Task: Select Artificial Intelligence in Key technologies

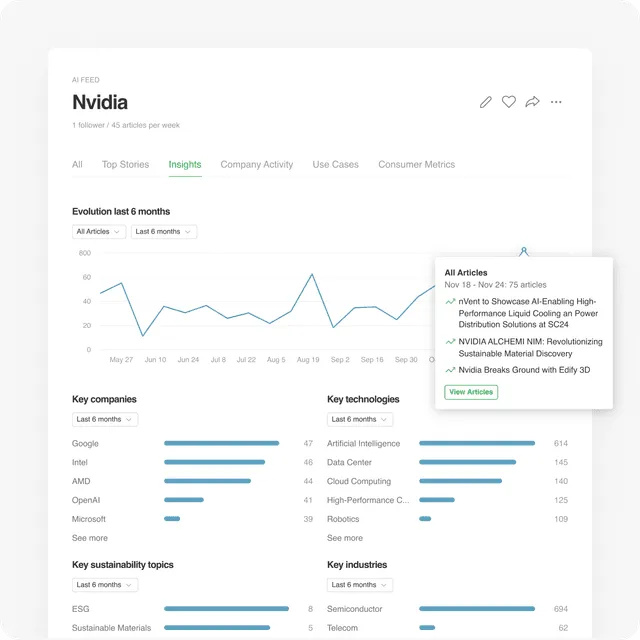Action: coord(363,444)
